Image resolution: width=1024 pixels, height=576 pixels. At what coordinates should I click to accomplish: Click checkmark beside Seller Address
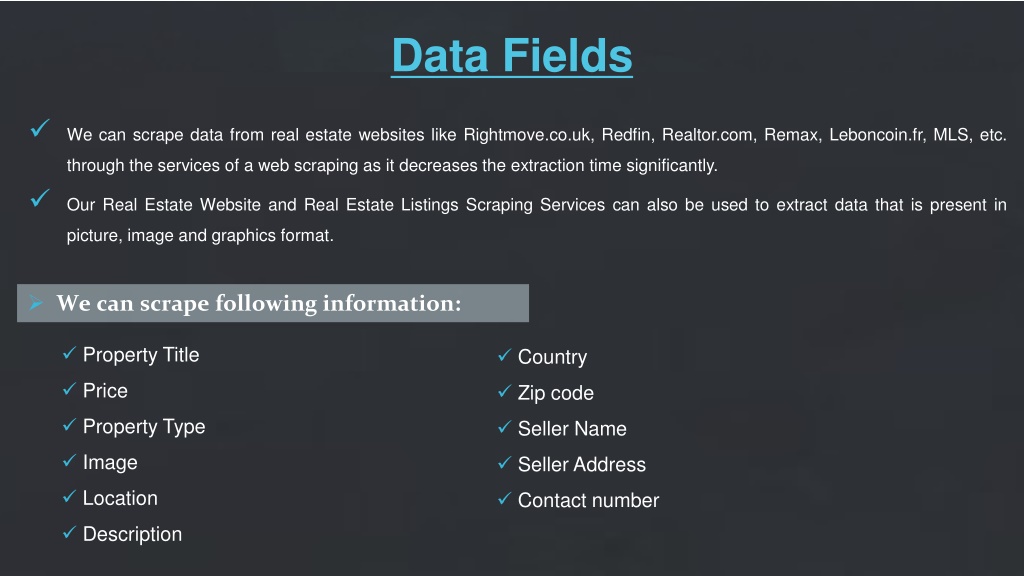[x=504, y=463]
